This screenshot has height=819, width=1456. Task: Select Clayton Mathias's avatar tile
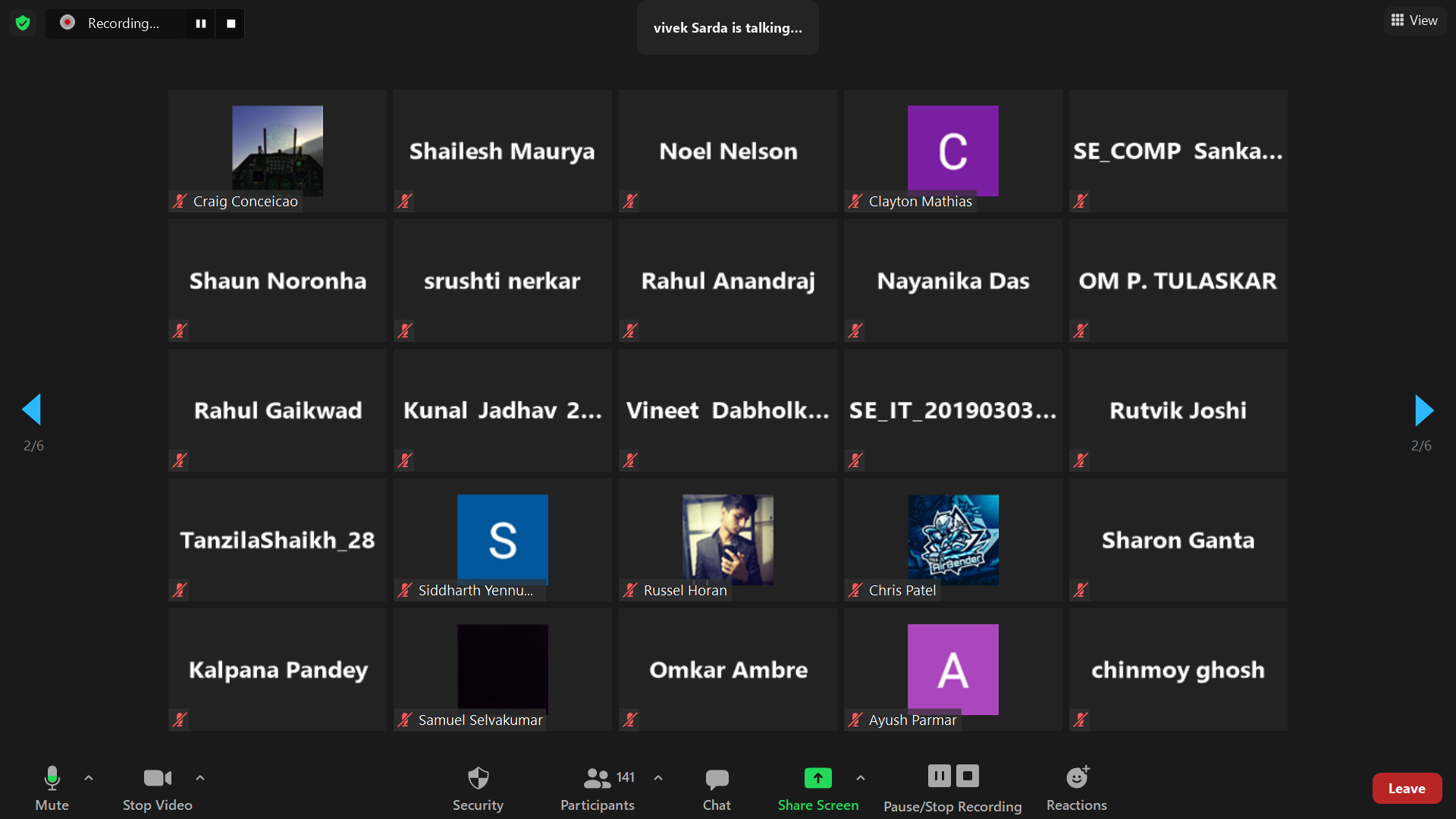953,151
